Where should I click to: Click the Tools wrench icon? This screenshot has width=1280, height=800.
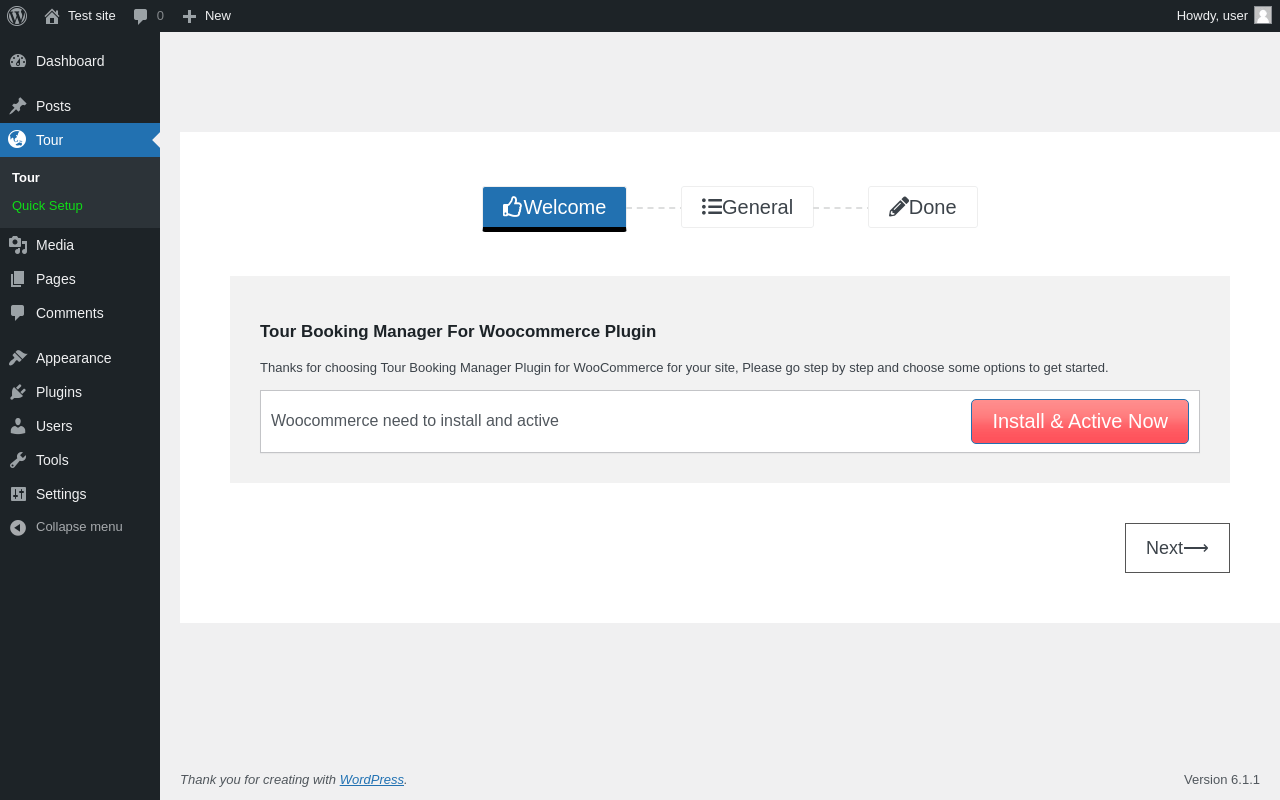tap(18, 460)
